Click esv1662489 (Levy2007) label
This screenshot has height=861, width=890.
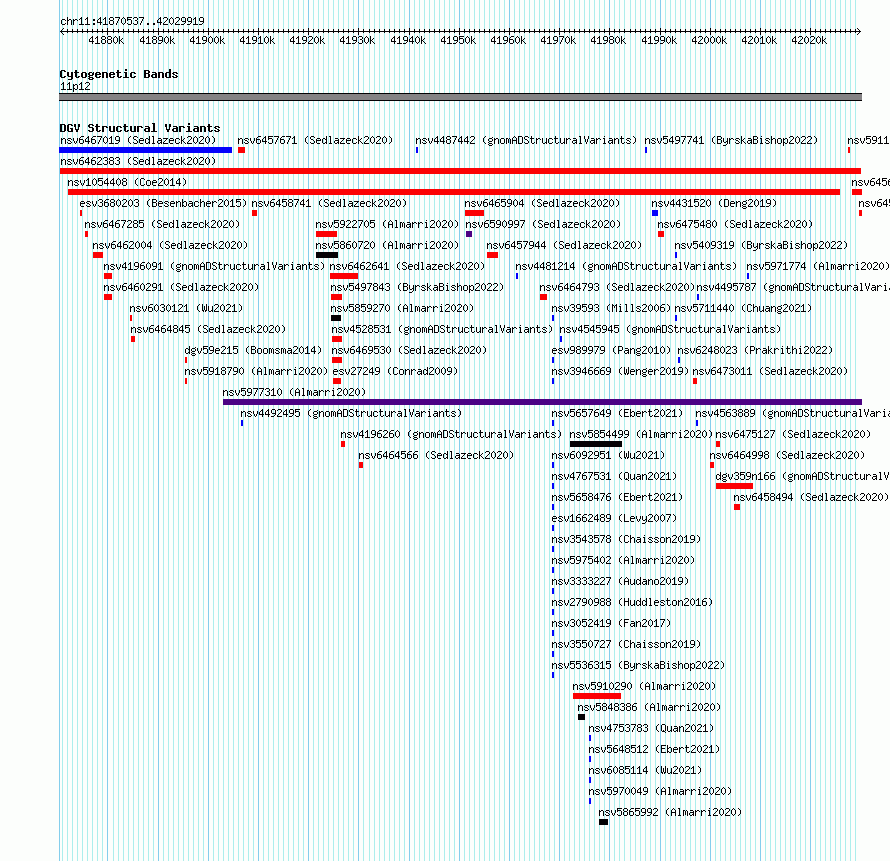(x=615, y=518)
